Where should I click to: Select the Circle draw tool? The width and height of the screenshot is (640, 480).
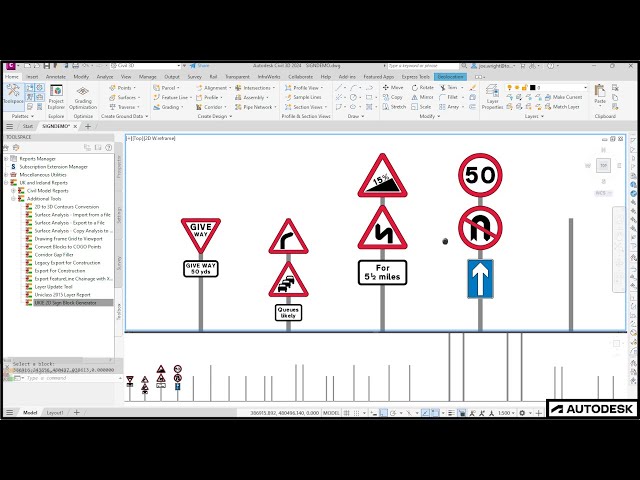click(x=353, y=97)
